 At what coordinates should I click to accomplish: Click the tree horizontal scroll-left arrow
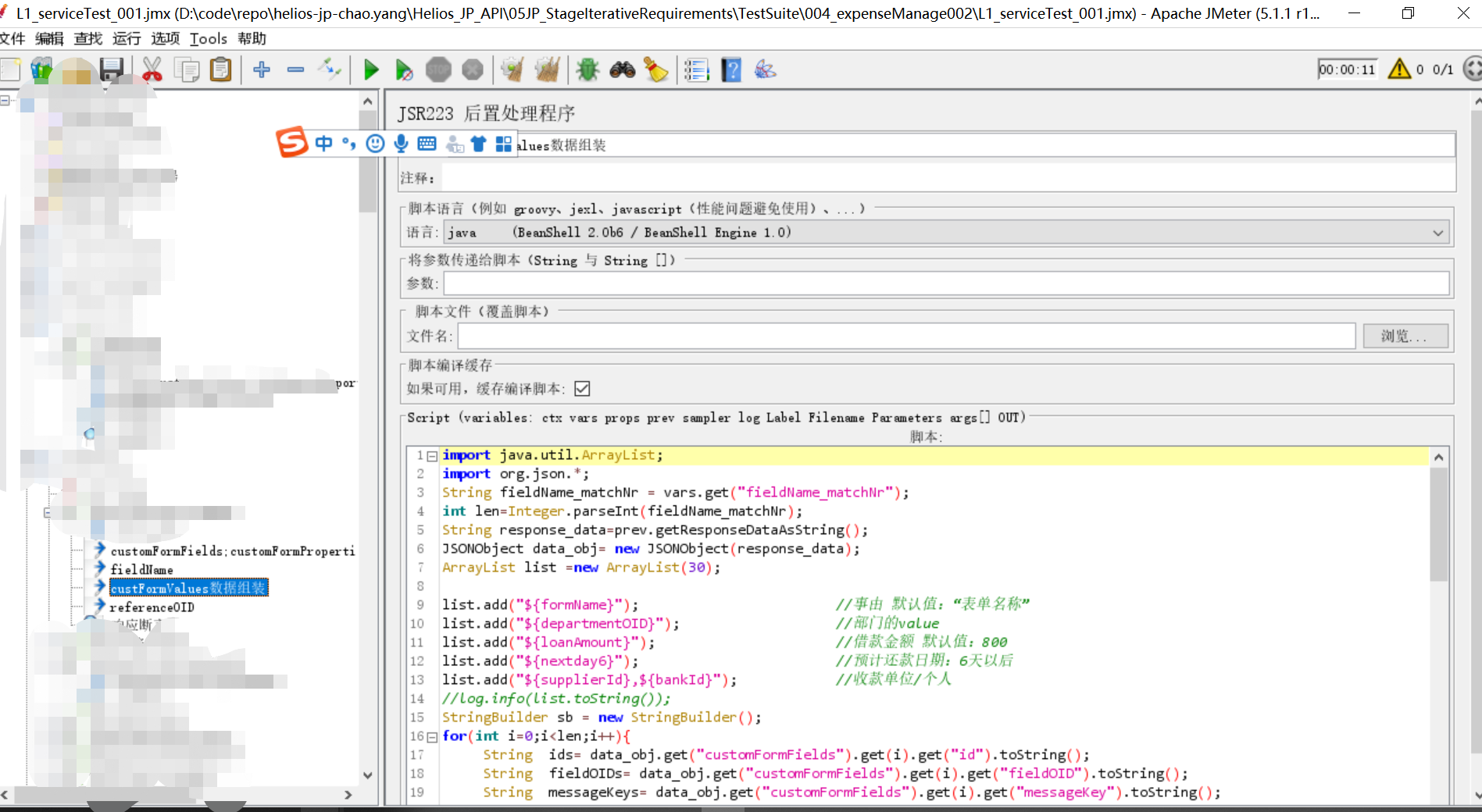(5, 795)
